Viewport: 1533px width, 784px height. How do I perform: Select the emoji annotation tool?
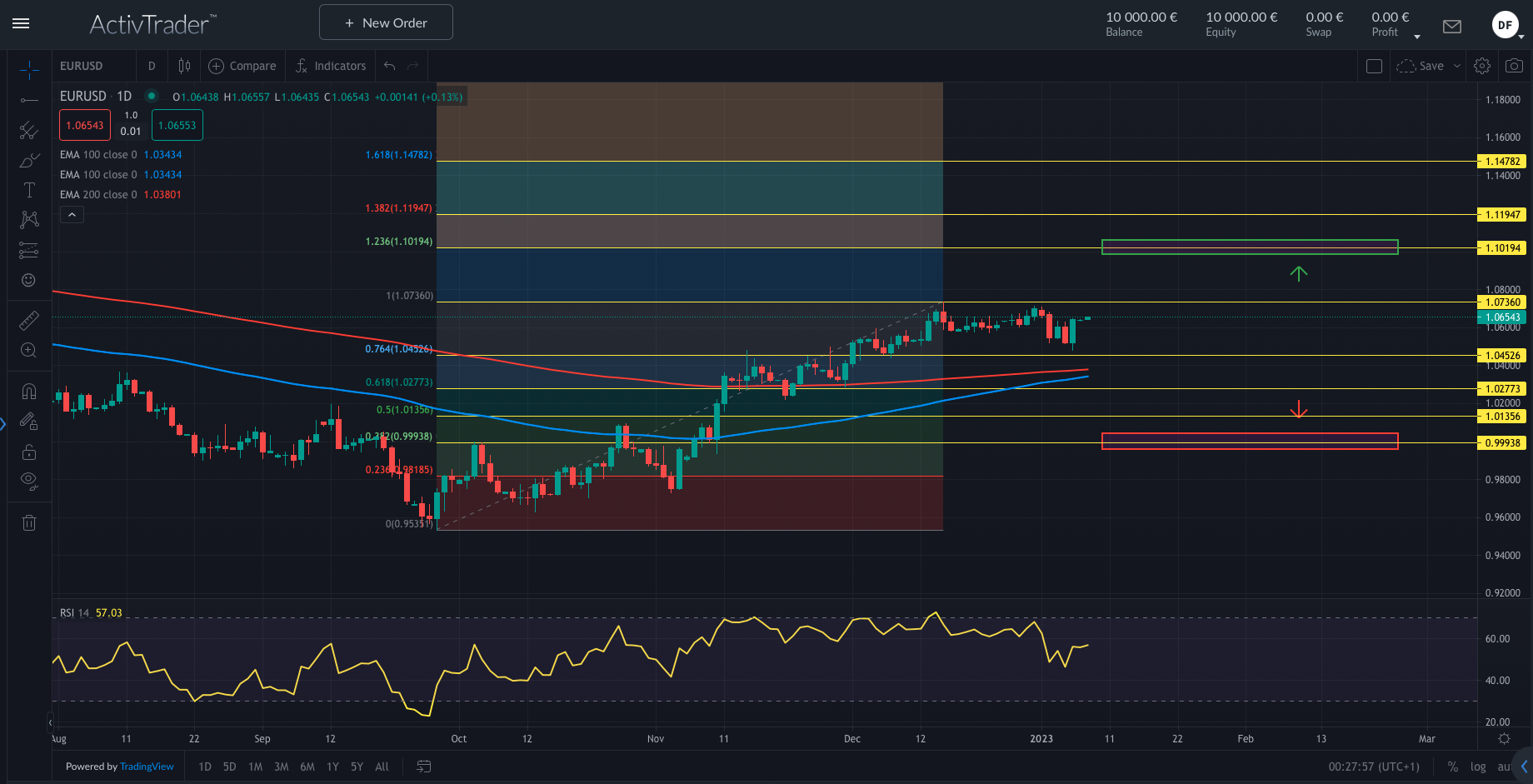click(x=29, y=281)
